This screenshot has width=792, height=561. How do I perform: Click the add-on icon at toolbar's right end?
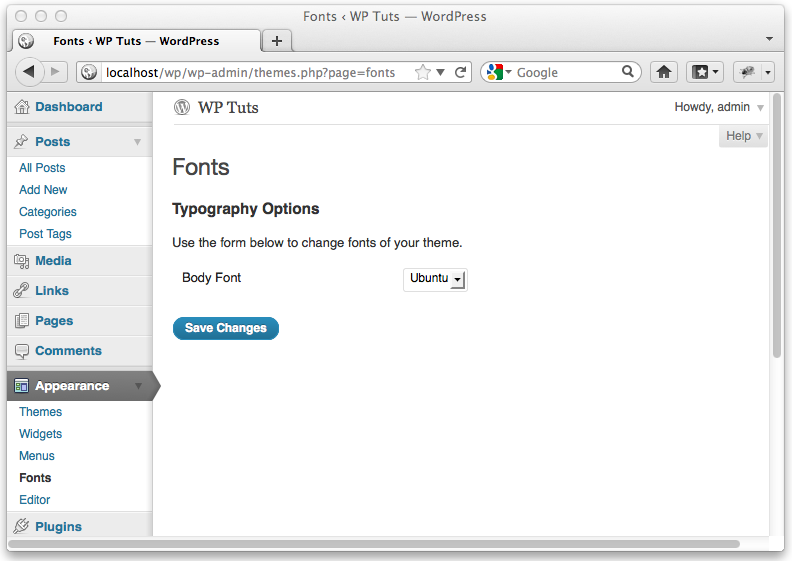[x=747, y=72]
